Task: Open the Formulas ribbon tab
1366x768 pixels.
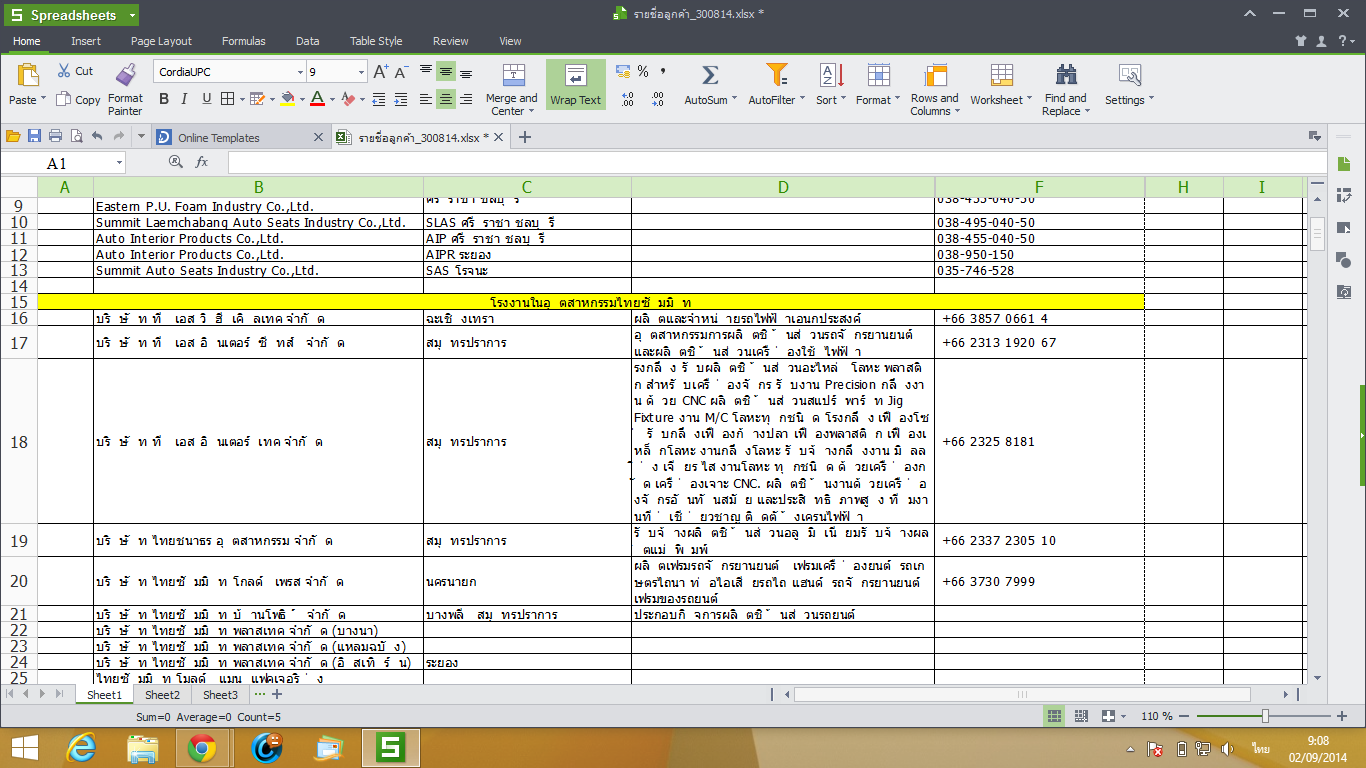Action: coord(244,41)
